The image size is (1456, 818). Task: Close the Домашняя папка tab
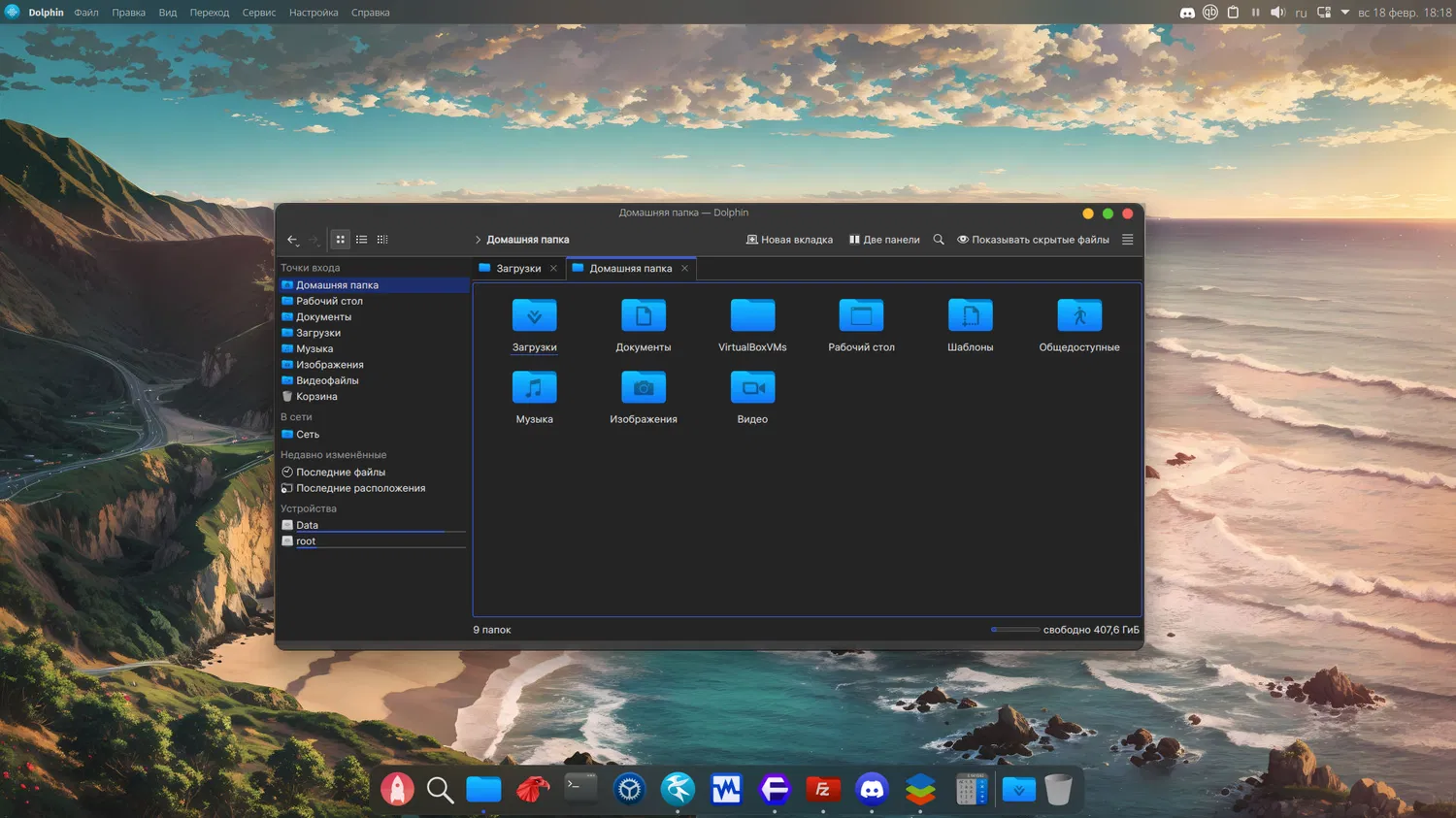click(684, 269)
